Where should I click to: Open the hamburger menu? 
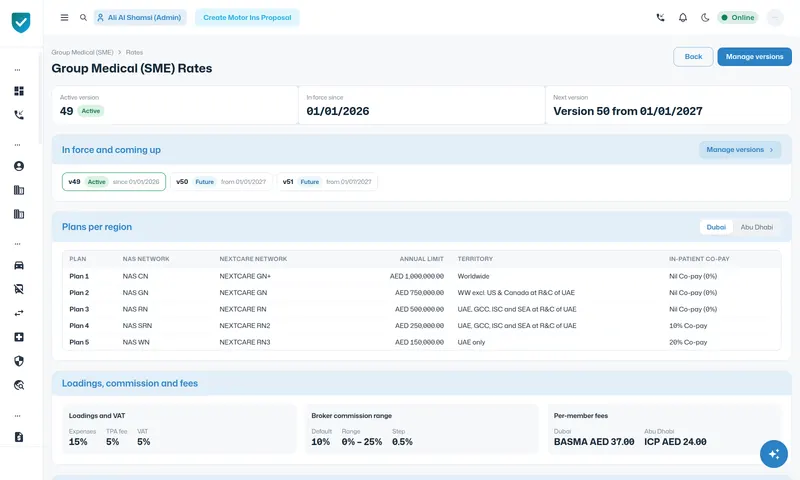coord(64,17)
